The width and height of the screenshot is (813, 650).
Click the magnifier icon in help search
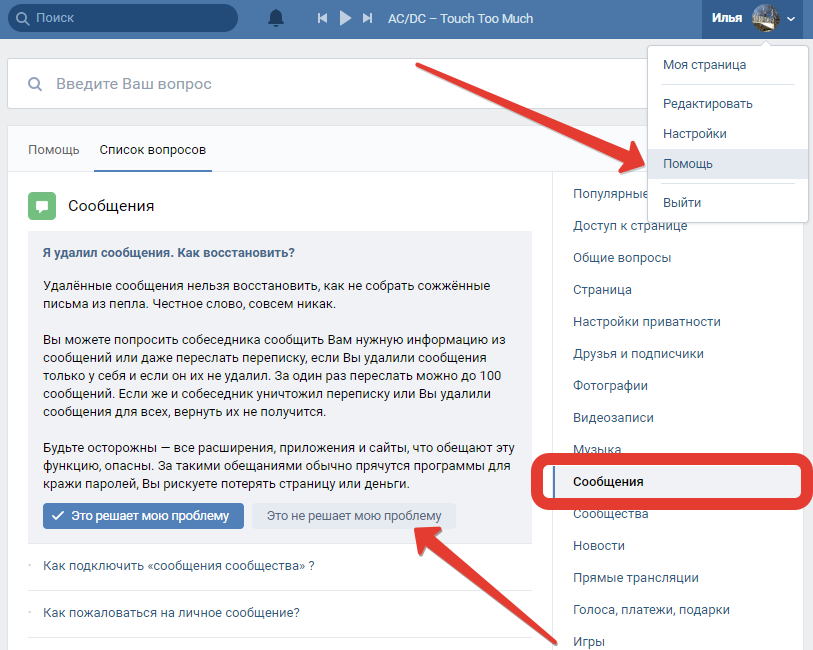tap(35, 84)
